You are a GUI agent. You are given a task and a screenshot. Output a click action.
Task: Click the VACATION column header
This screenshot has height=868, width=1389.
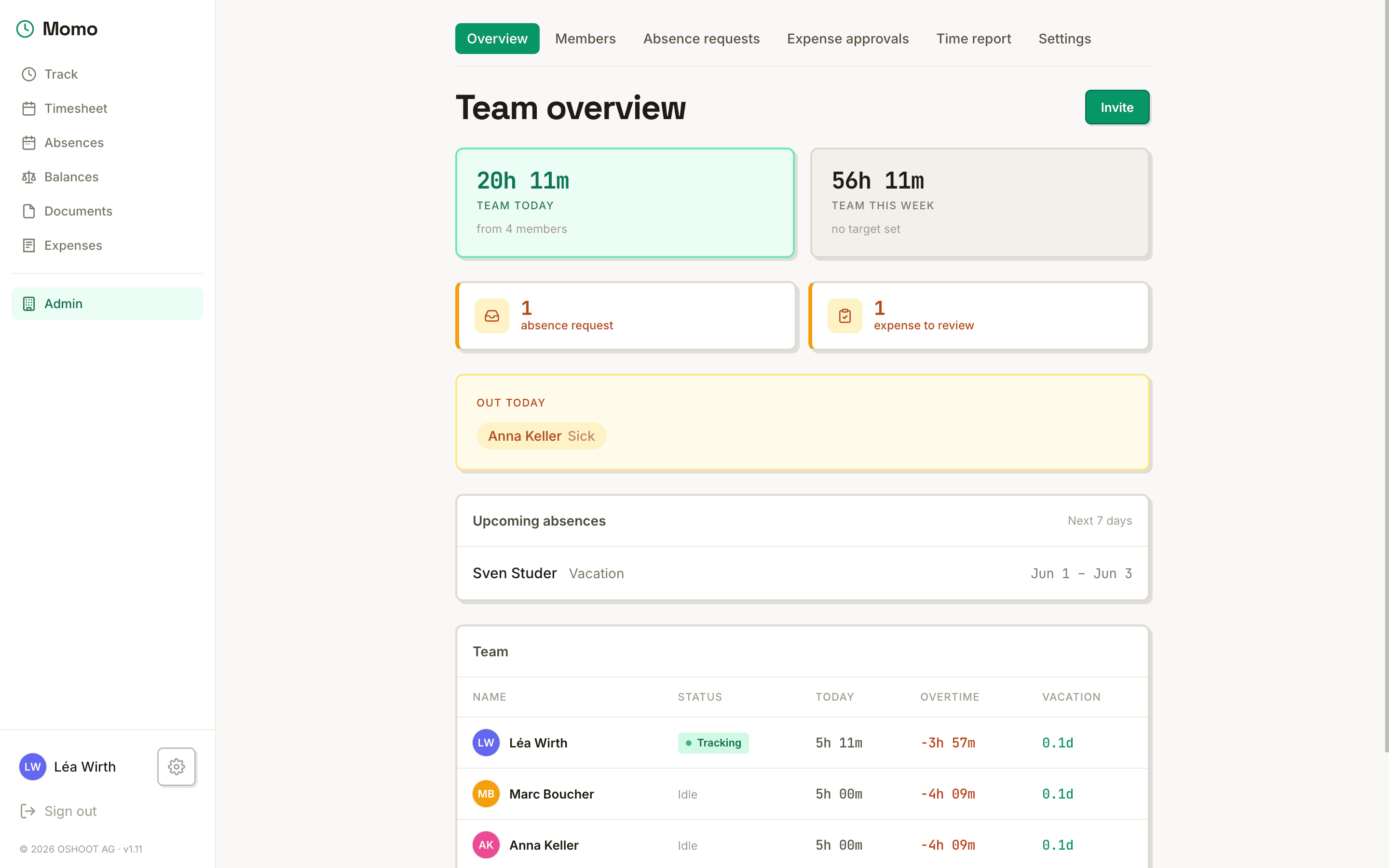pyautogui.click(x=1071, y=697)
